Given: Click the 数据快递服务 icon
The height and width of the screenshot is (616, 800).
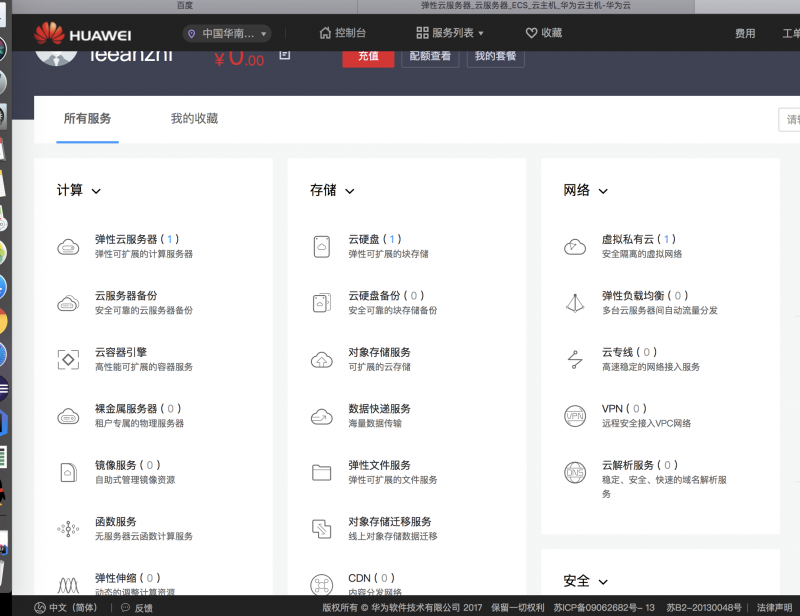Looking at the screenshot, I should [321, 416].
